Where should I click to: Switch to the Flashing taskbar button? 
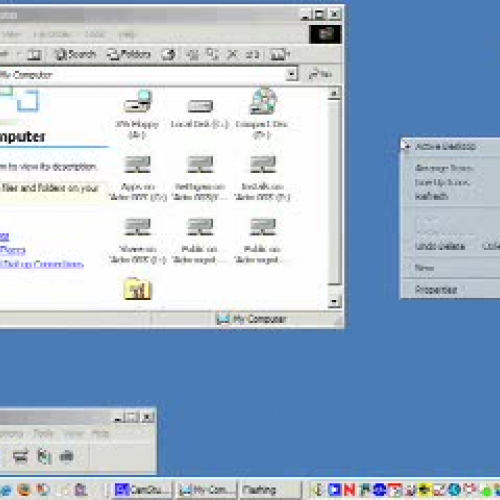(x=270, y=490)
